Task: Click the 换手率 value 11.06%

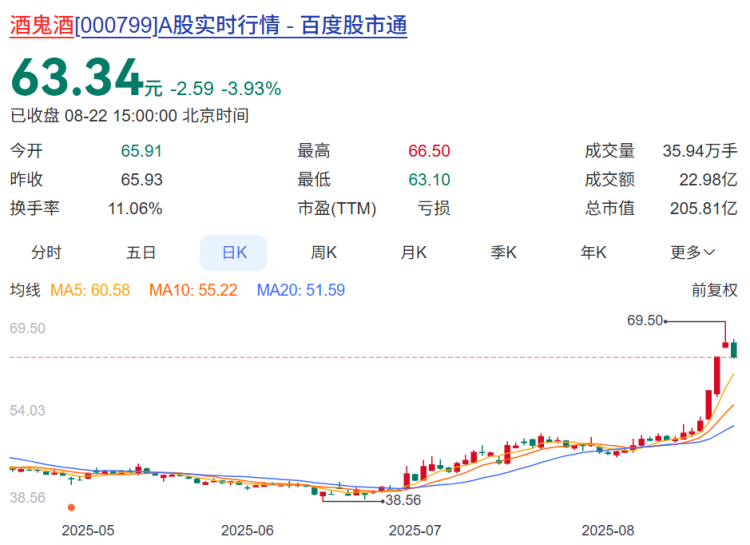Action: click(135, 209)
